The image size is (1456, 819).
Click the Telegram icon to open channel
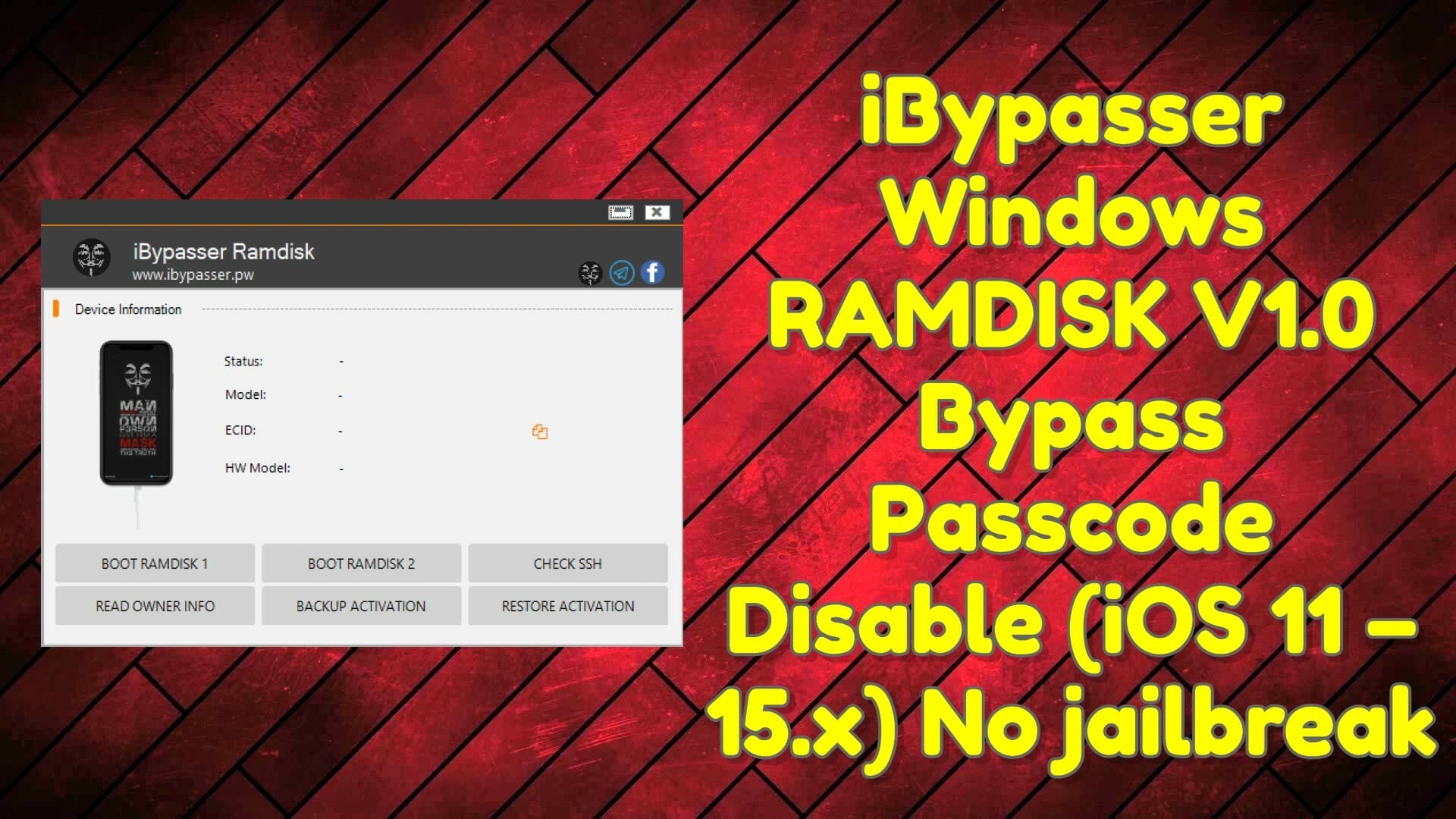pos(622,272)
